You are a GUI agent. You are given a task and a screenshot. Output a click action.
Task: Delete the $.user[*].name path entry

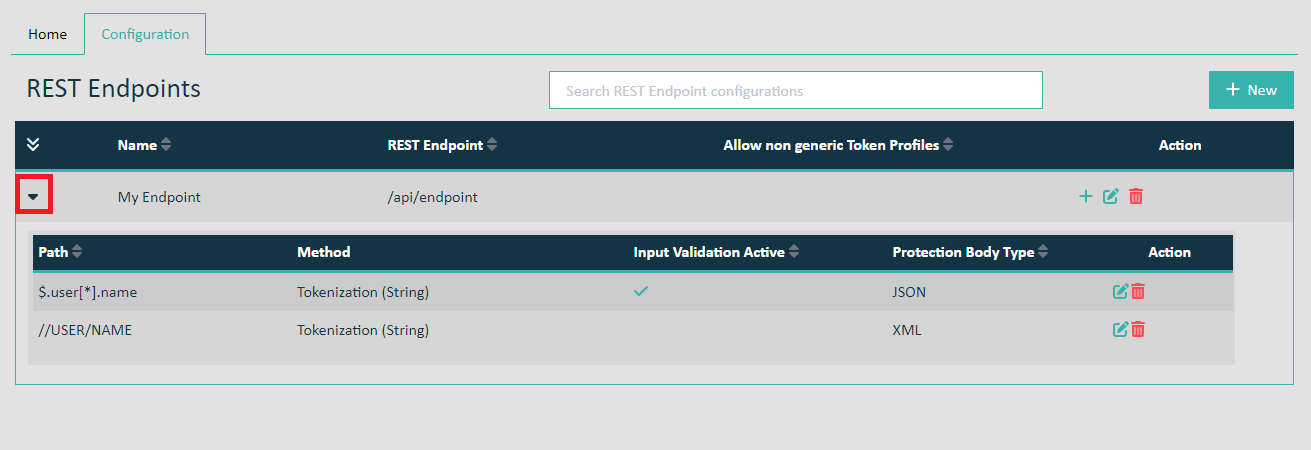pos(1138,291)
